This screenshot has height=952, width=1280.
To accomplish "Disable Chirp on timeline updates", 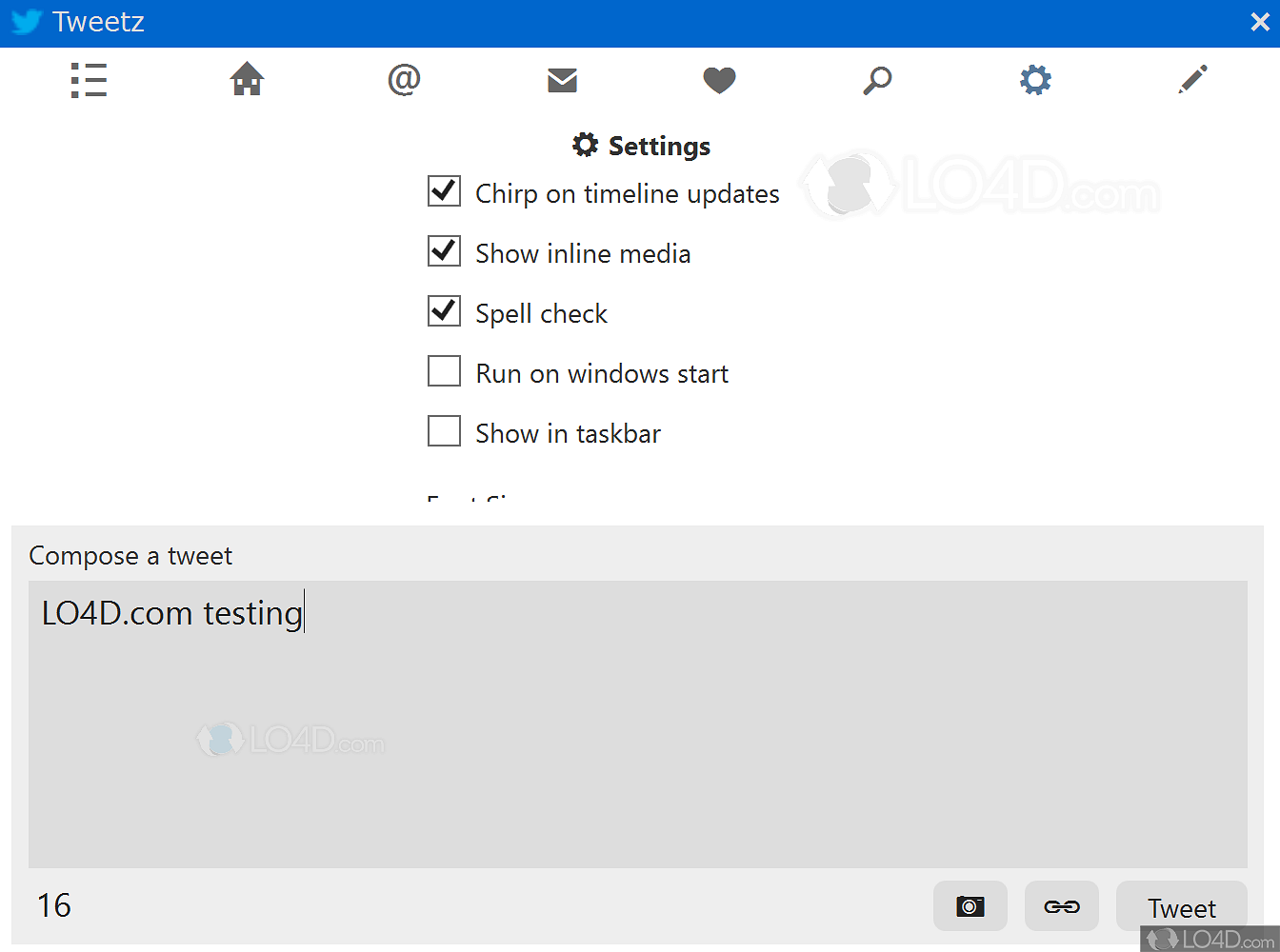I will pos(444,191).
